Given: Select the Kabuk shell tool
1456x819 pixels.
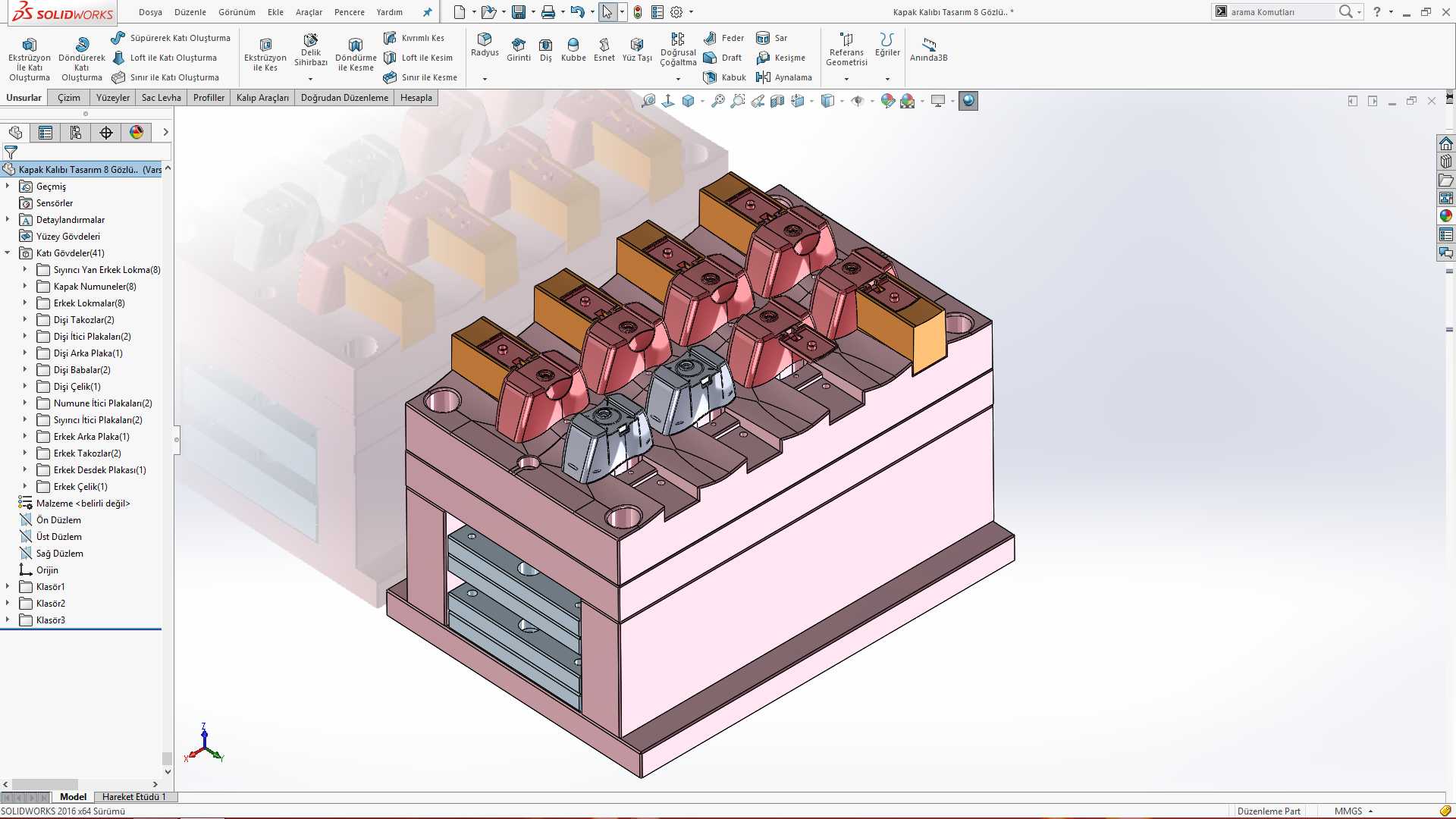Looking at the screenshot, I should (x=724, y=77).
